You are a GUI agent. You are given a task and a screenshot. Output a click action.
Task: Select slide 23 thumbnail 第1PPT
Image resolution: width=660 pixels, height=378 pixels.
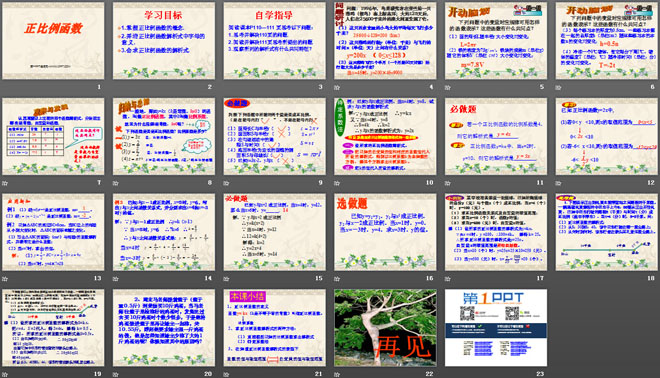pyautogui.click(x=496, y=327)
